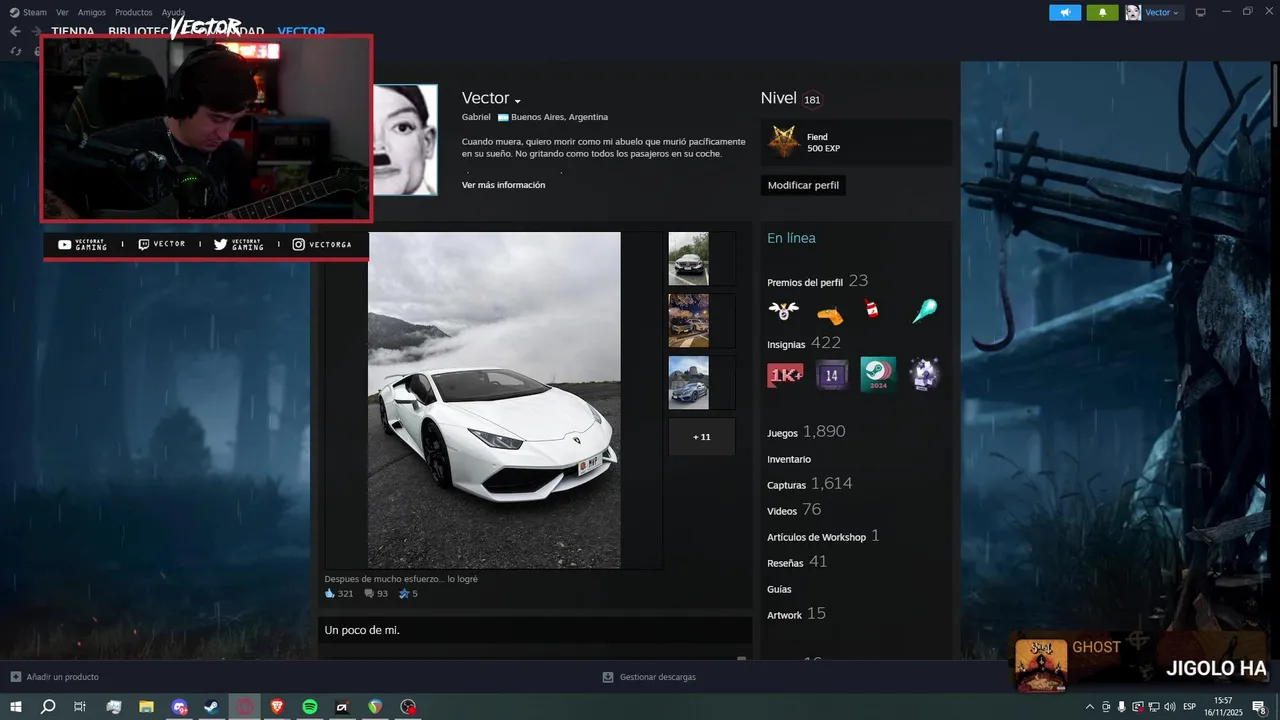Open 'Ver más información' link

click(503, 185)
